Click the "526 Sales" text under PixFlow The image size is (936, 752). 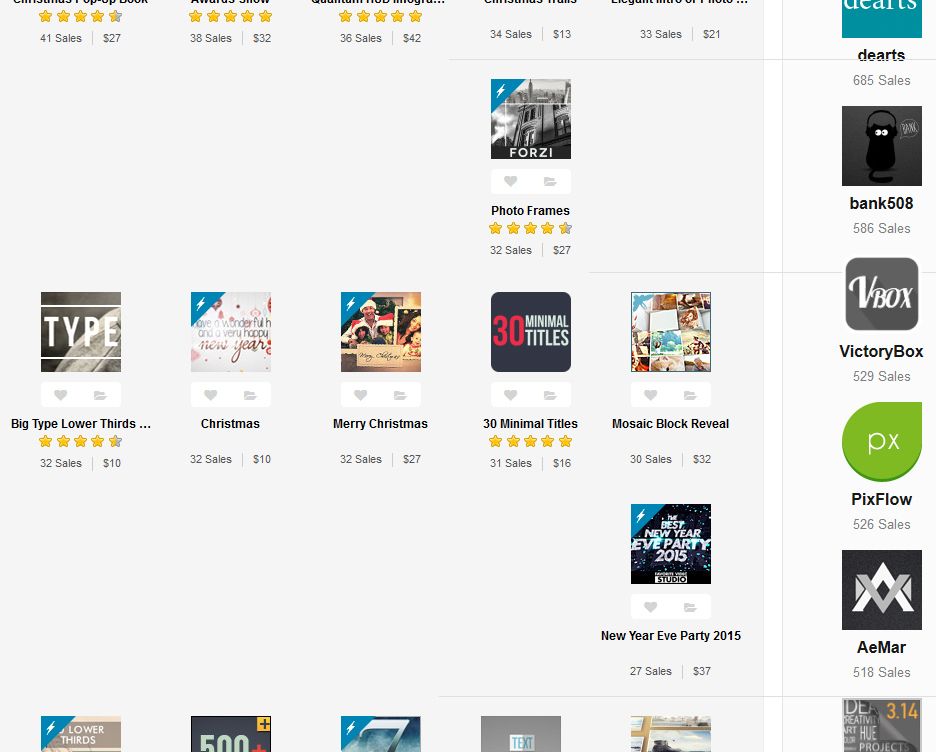click(x=881, y=525)
